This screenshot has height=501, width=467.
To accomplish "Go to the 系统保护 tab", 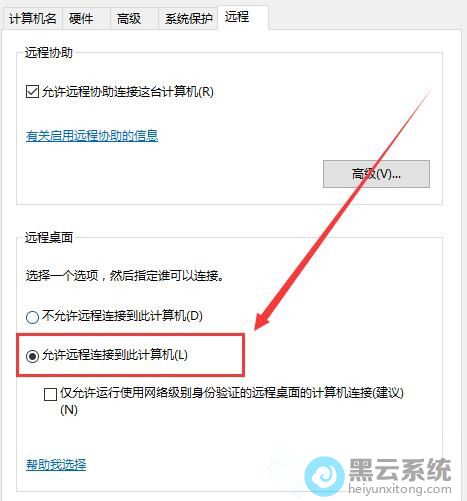I will point(188,19).
